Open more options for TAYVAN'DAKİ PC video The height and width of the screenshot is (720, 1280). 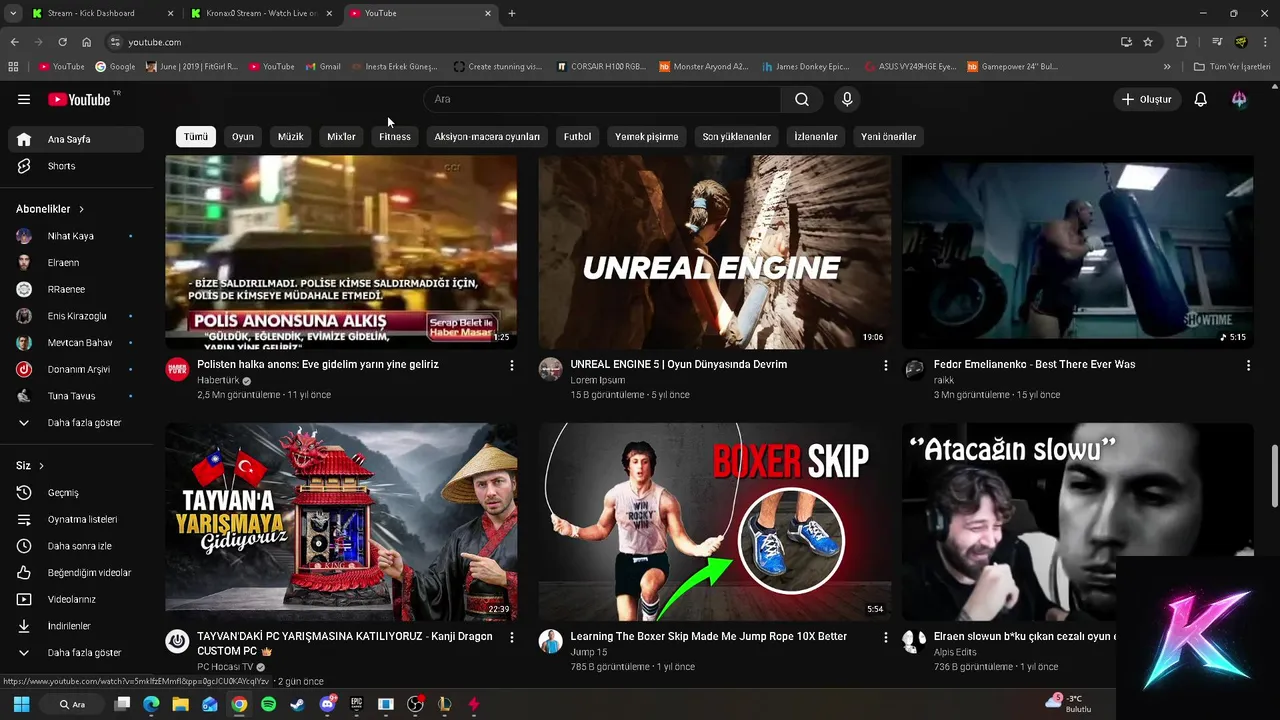[x=512, y=637]
